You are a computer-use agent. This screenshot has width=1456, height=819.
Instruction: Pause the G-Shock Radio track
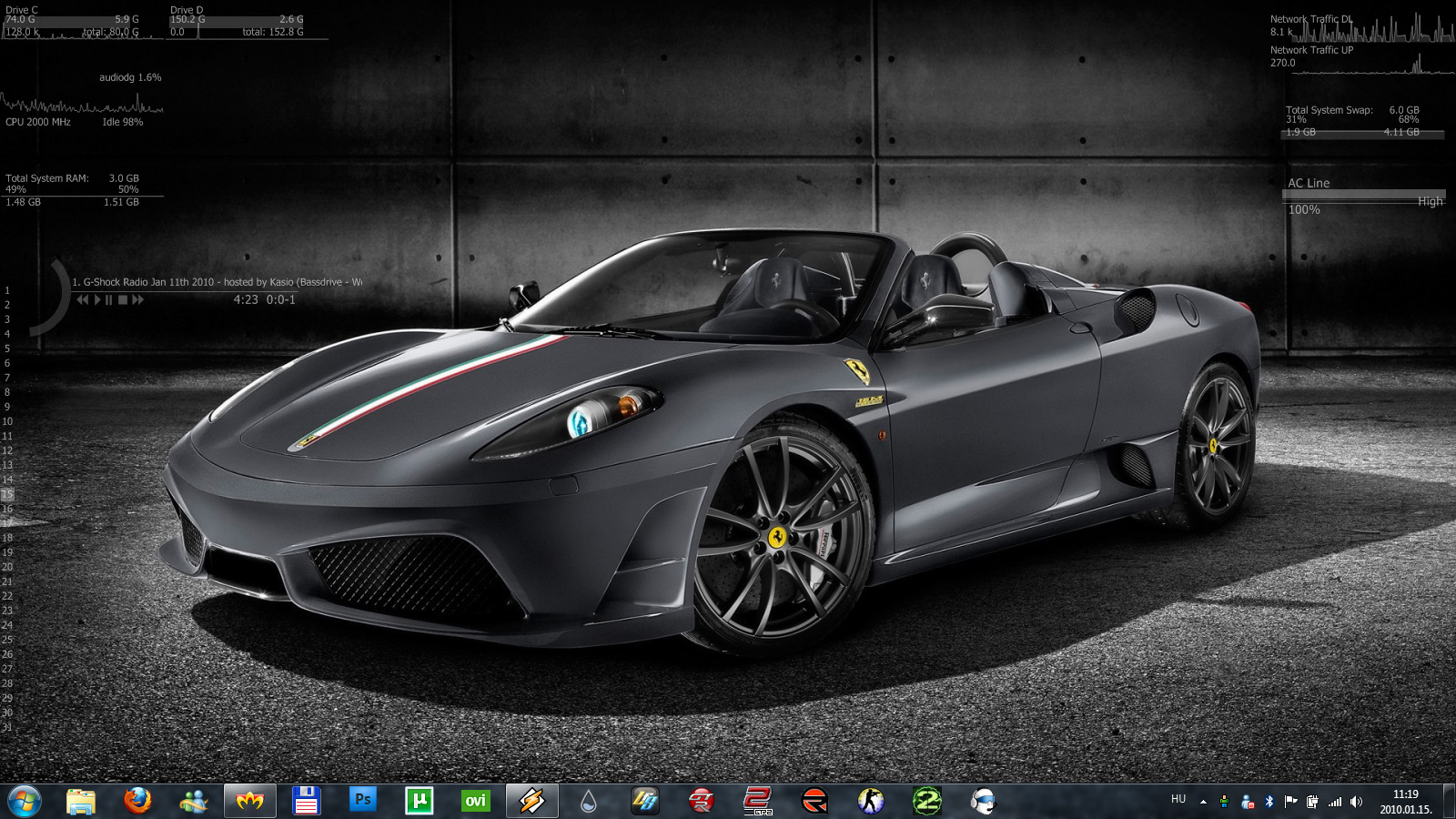(x=109, y=300)
